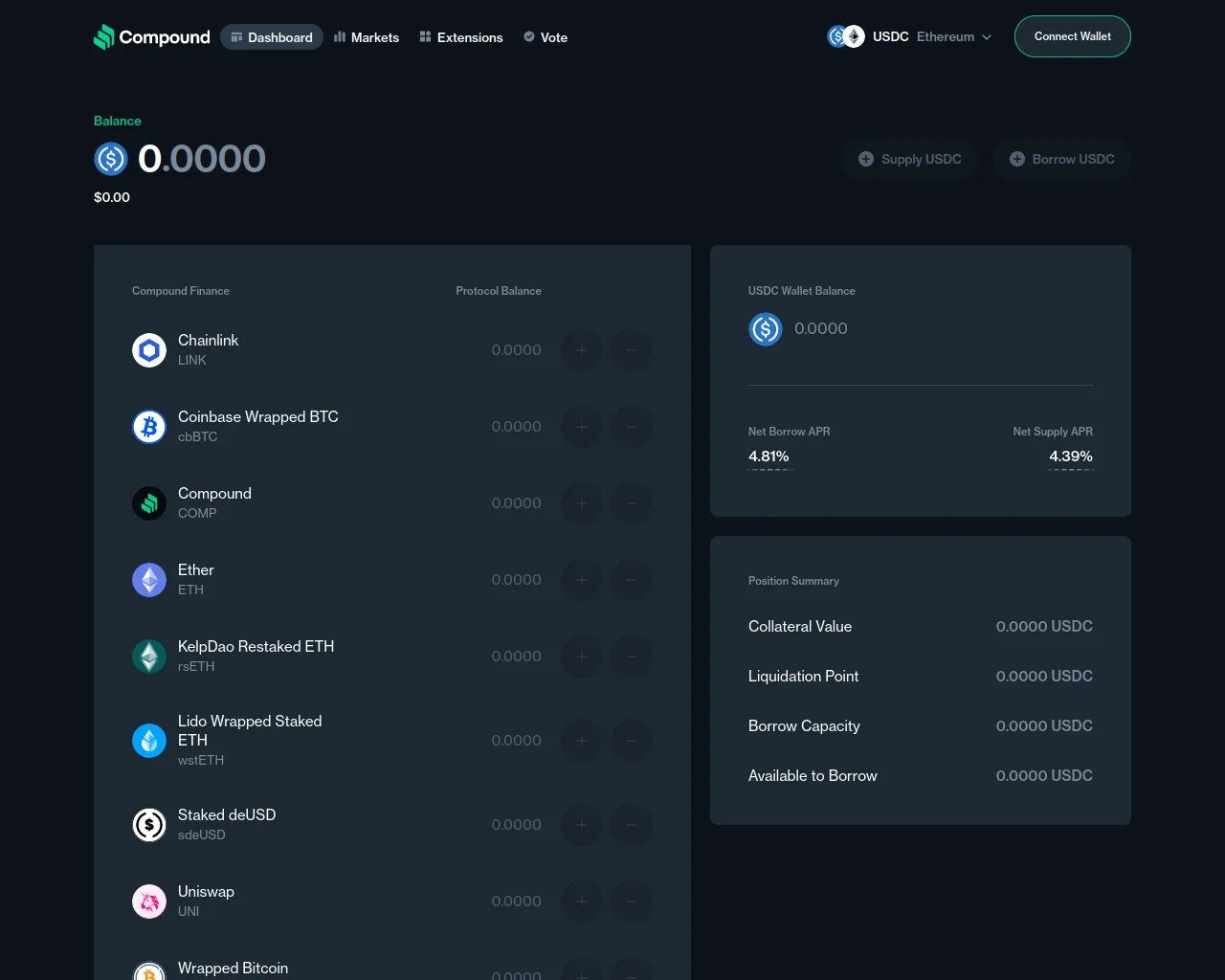Withdraw Compound COMP with its minus button

pyautogui.click(x=632, y=503)
